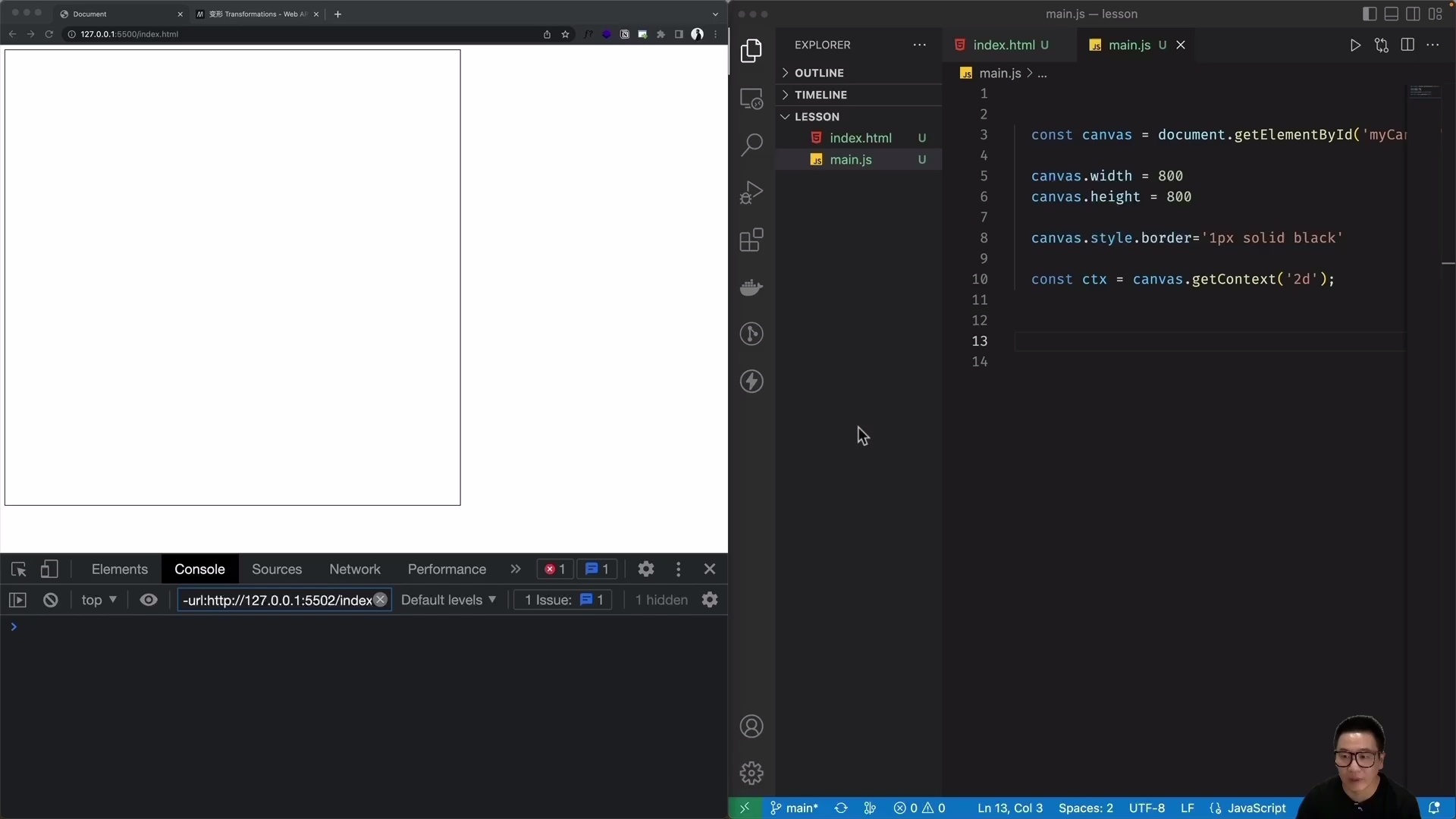This screenshot has height=819, width=1456.
Task: Open the Docker whale icon in the activity bar
Action: tap(752, 287)
